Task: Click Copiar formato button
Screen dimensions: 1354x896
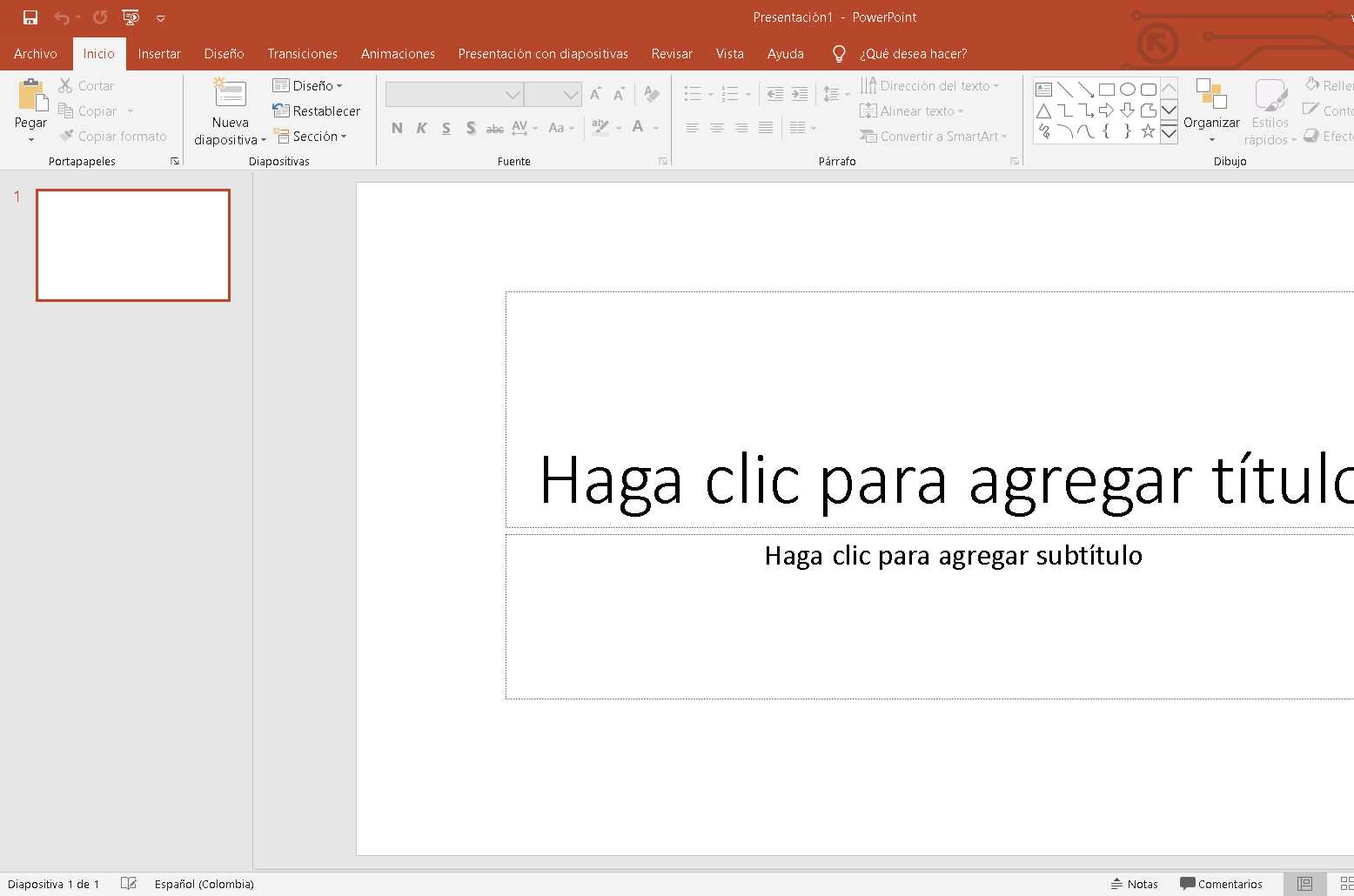Action: 113,136
